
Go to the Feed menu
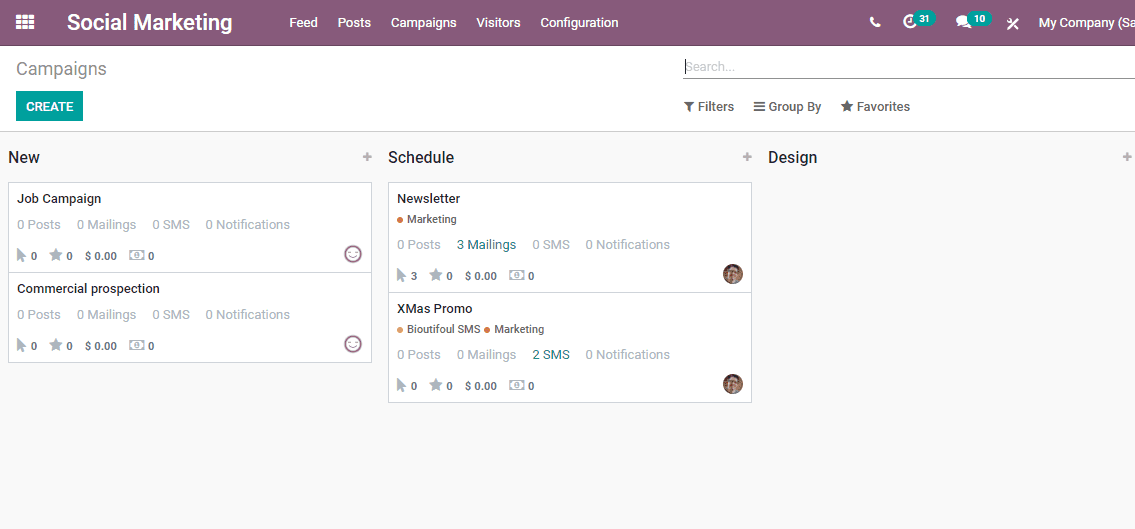[303, 22]
